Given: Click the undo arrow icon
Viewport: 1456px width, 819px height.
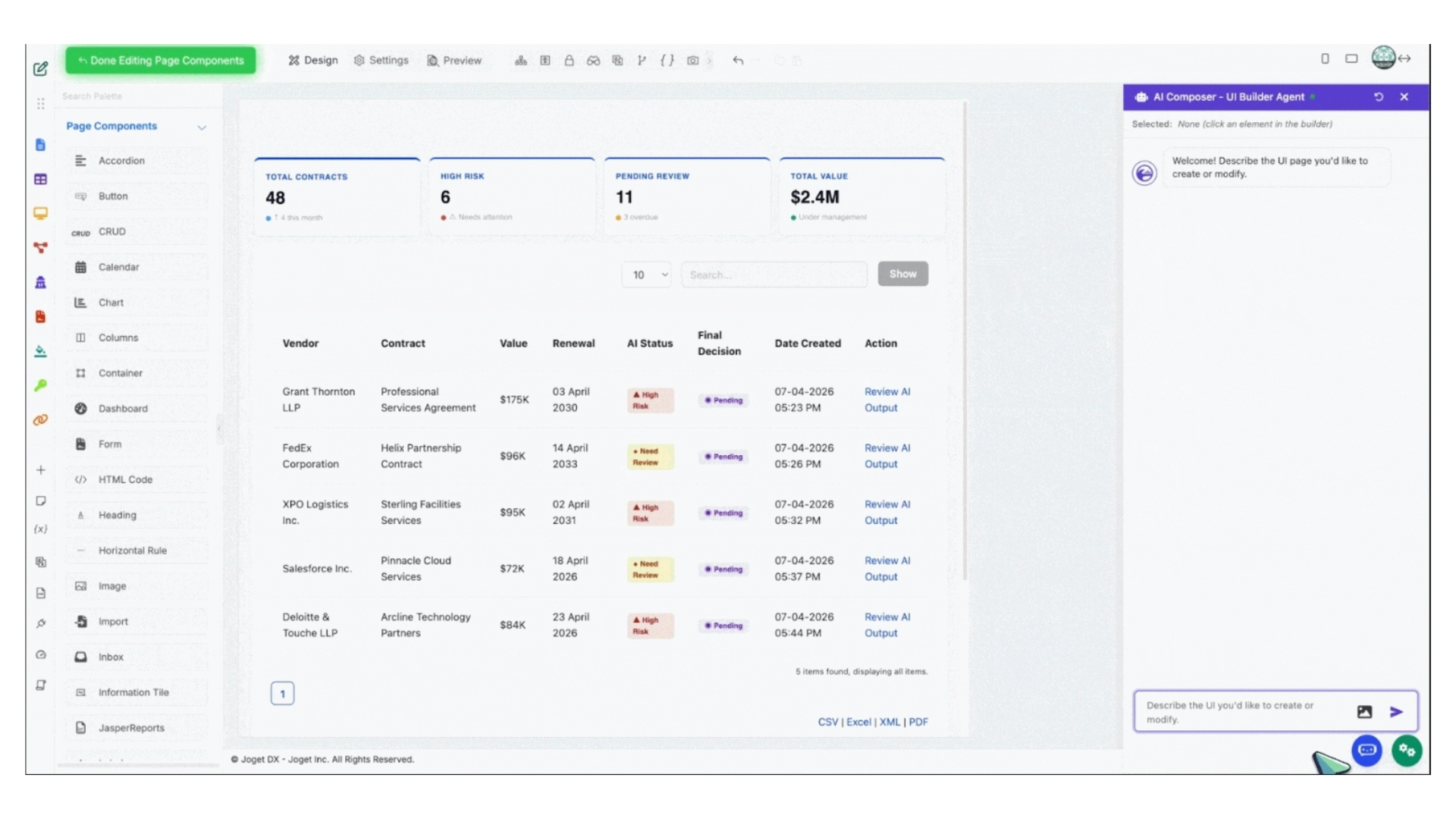Looking at the screenshot, I should pyautogui.click(x=738, y=61).
